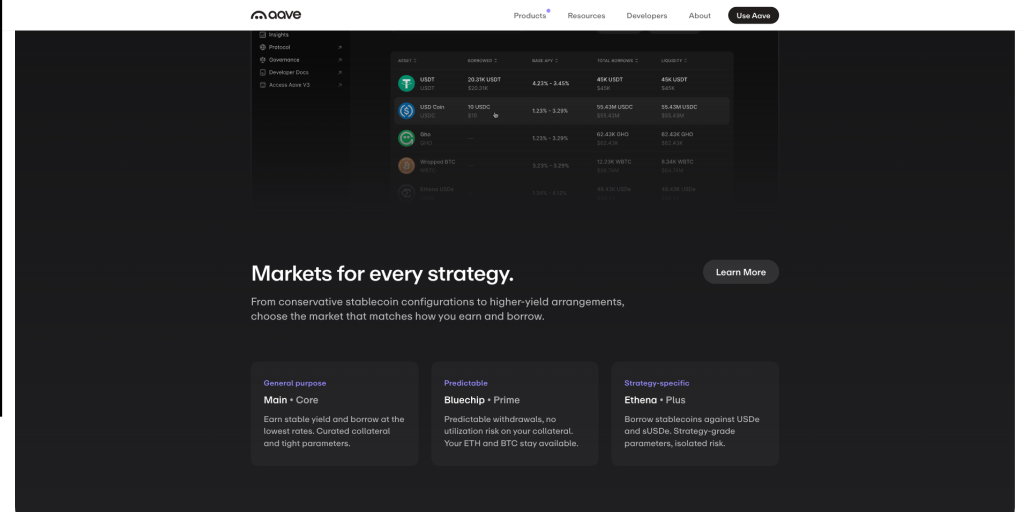Click the Markets for every strategy heading
Screen dimensions: 1024x512
[382, 274]
